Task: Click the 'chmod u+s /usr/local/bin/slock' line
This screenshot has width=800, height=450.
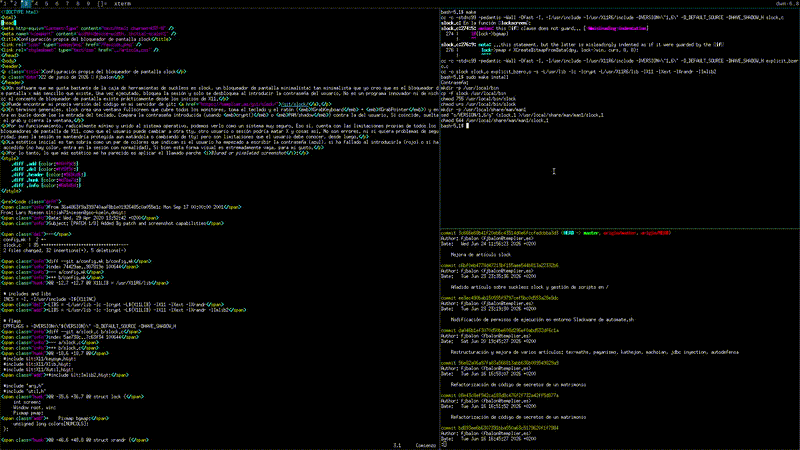Action: click(479, 104)
